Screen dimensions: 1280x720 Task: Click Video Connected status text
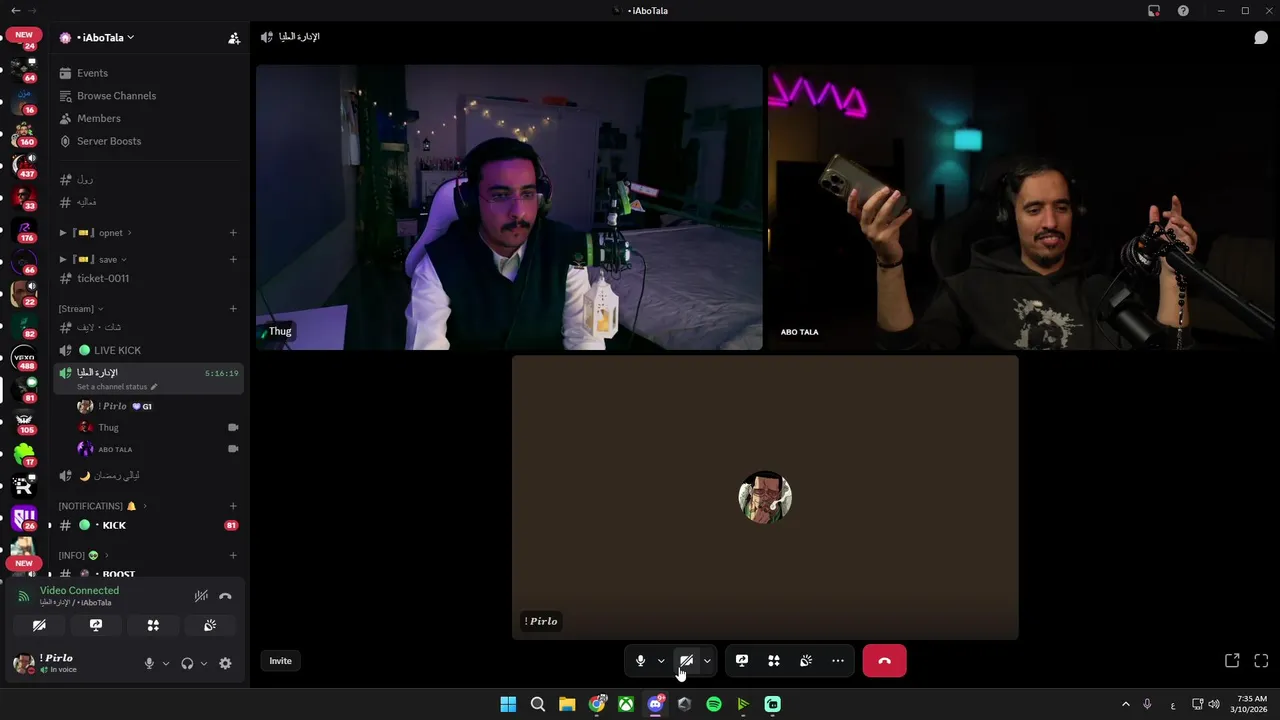click(79, 591)
